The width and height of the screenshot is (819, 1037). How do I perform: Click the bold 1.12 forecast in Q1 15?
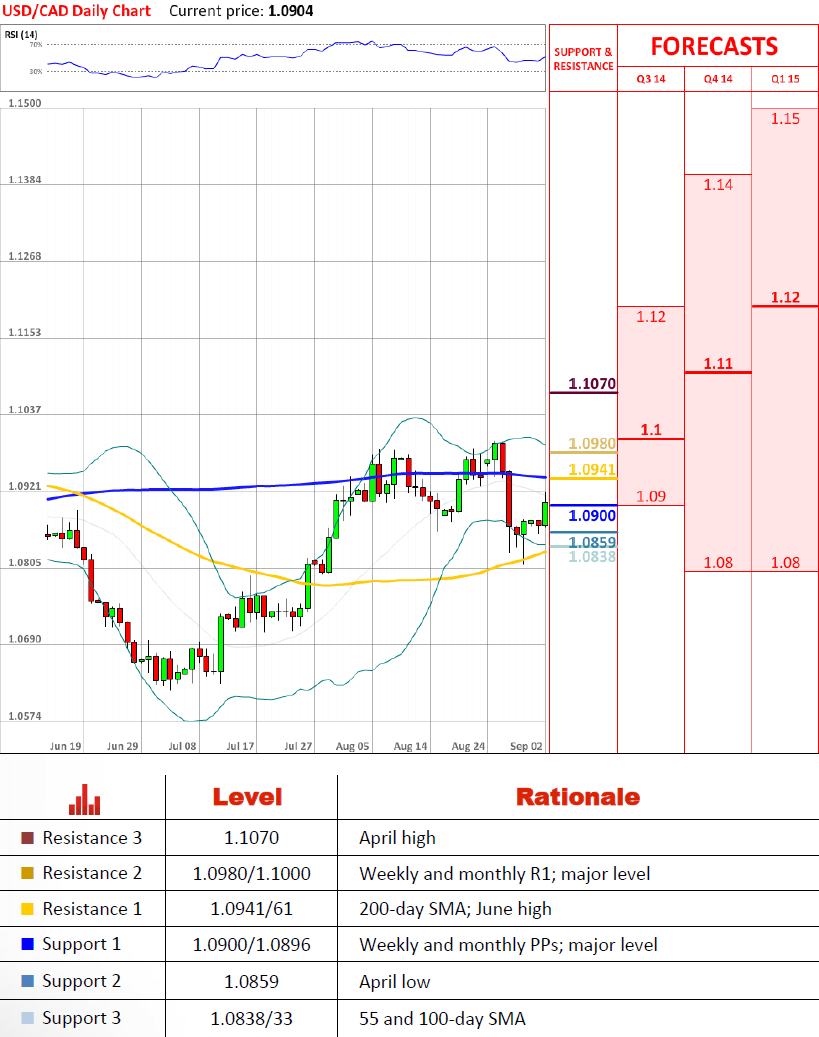tap(785, 298)
